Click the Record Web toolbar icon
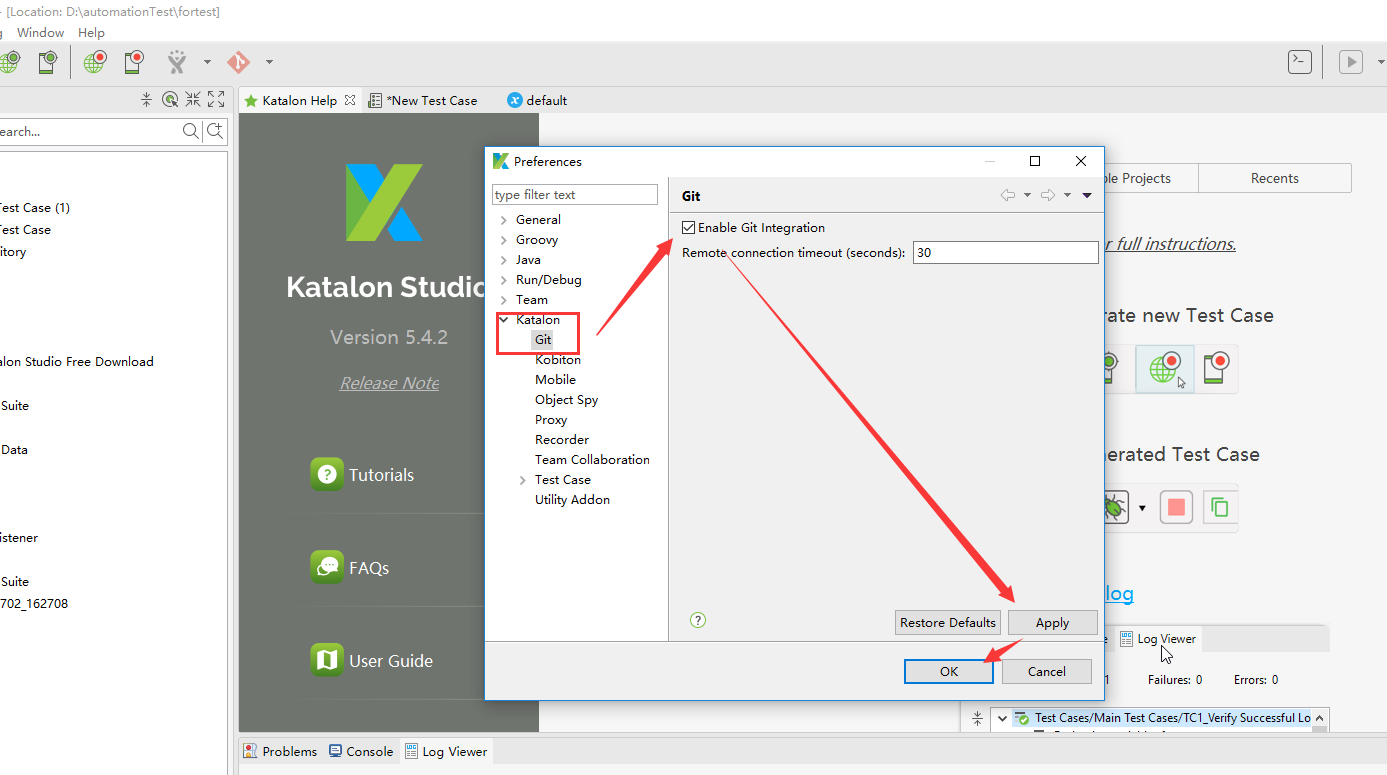This screenshot has height=775, width=1387. 95,62
